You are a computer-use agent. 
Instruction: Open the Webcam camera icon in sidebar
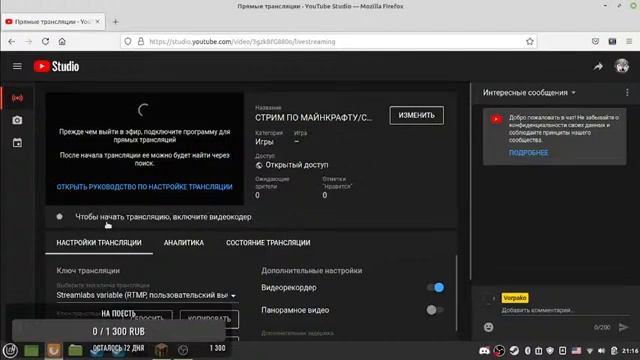17,120
